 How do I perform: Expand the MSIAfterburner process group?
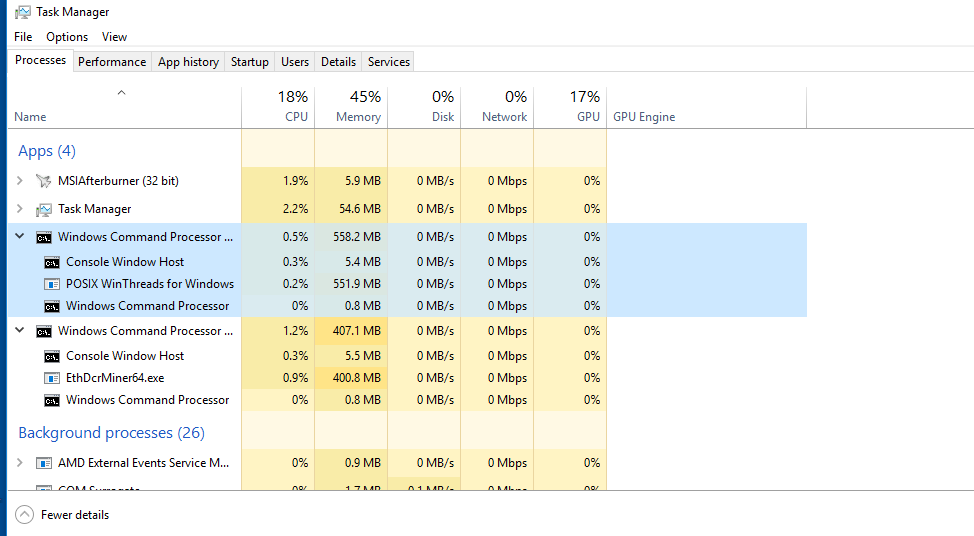click(x=20, y=180)
